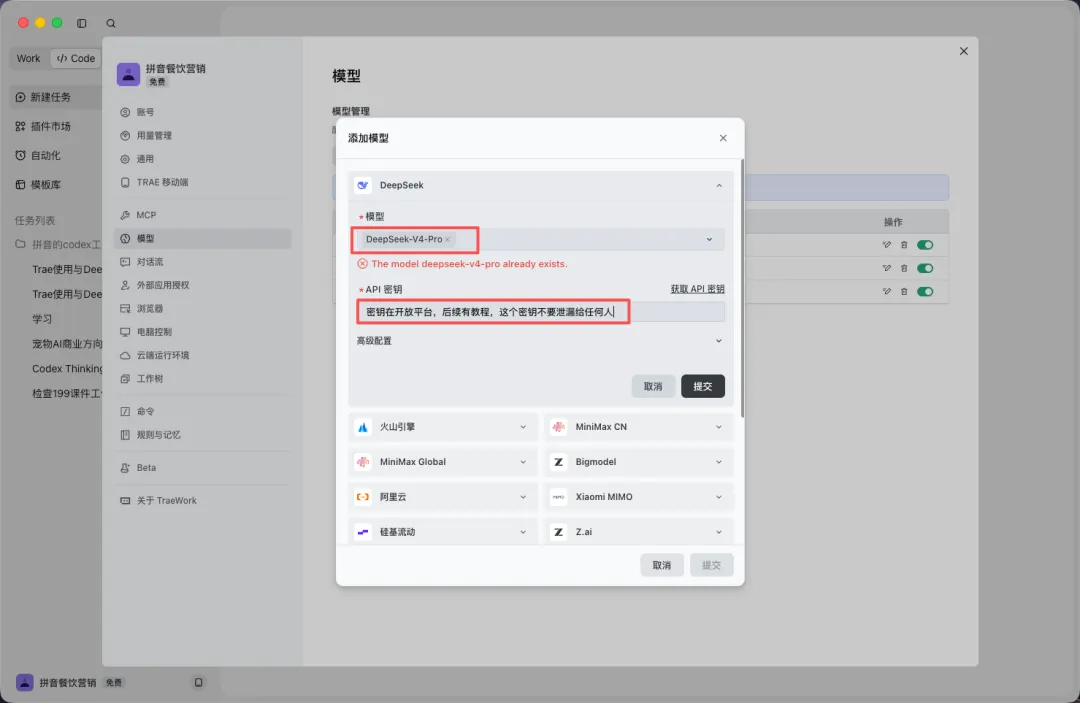Click the 关于 TraeWork icon

(125, 501)
